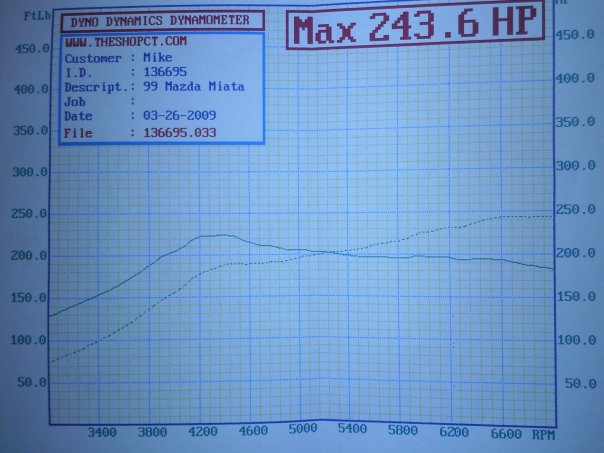This screenshot has height=453, width=604.
Task: Click the 'Max 243.6 HP' readout
Action: (x=415, y=25)
